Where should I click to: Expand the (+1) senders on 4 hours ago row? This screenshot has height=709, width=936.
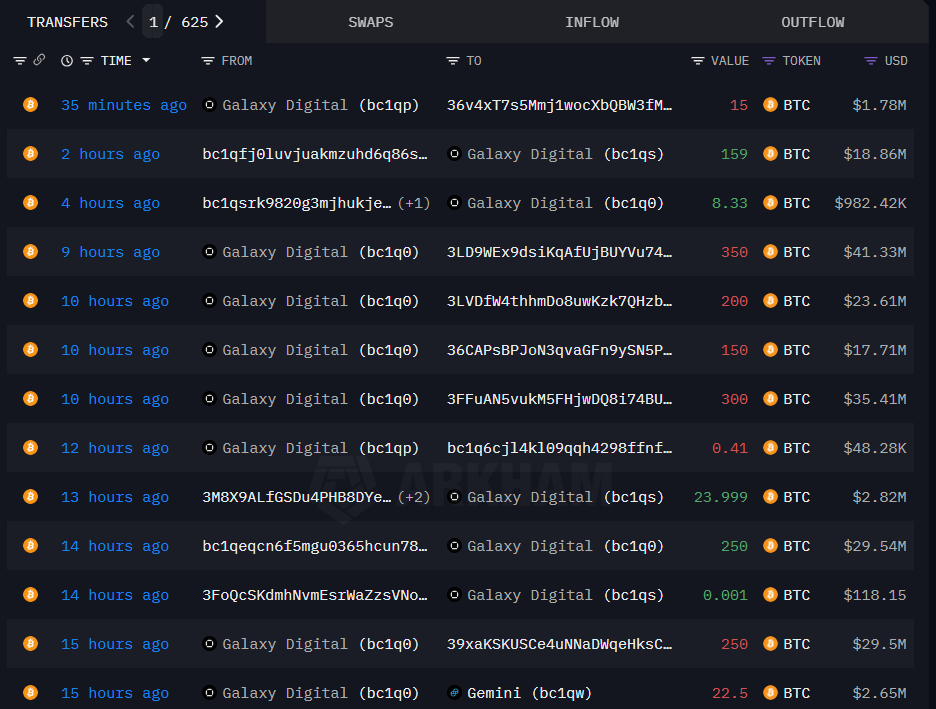point(414,203)
